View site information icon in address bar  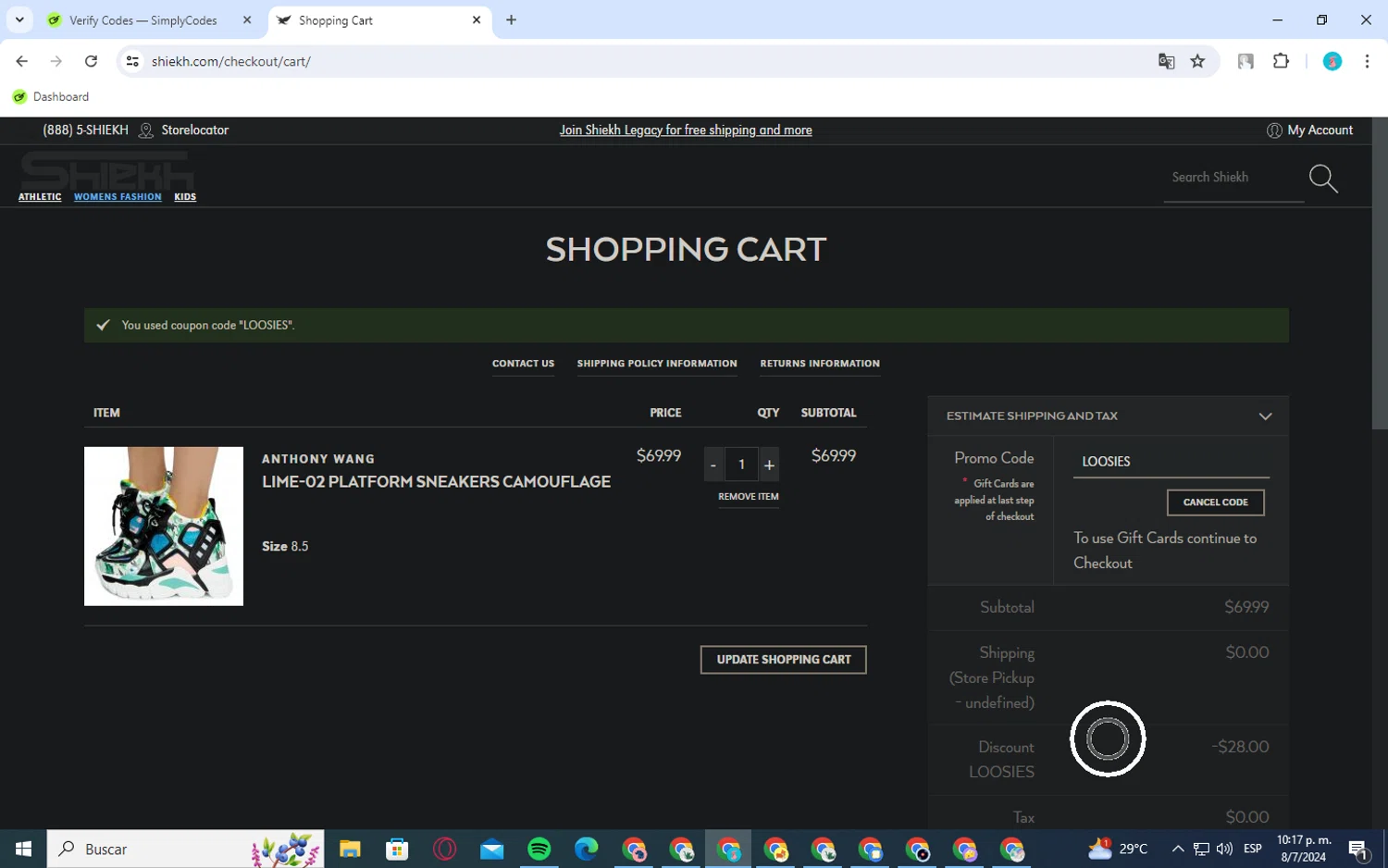tap(132, 61)
